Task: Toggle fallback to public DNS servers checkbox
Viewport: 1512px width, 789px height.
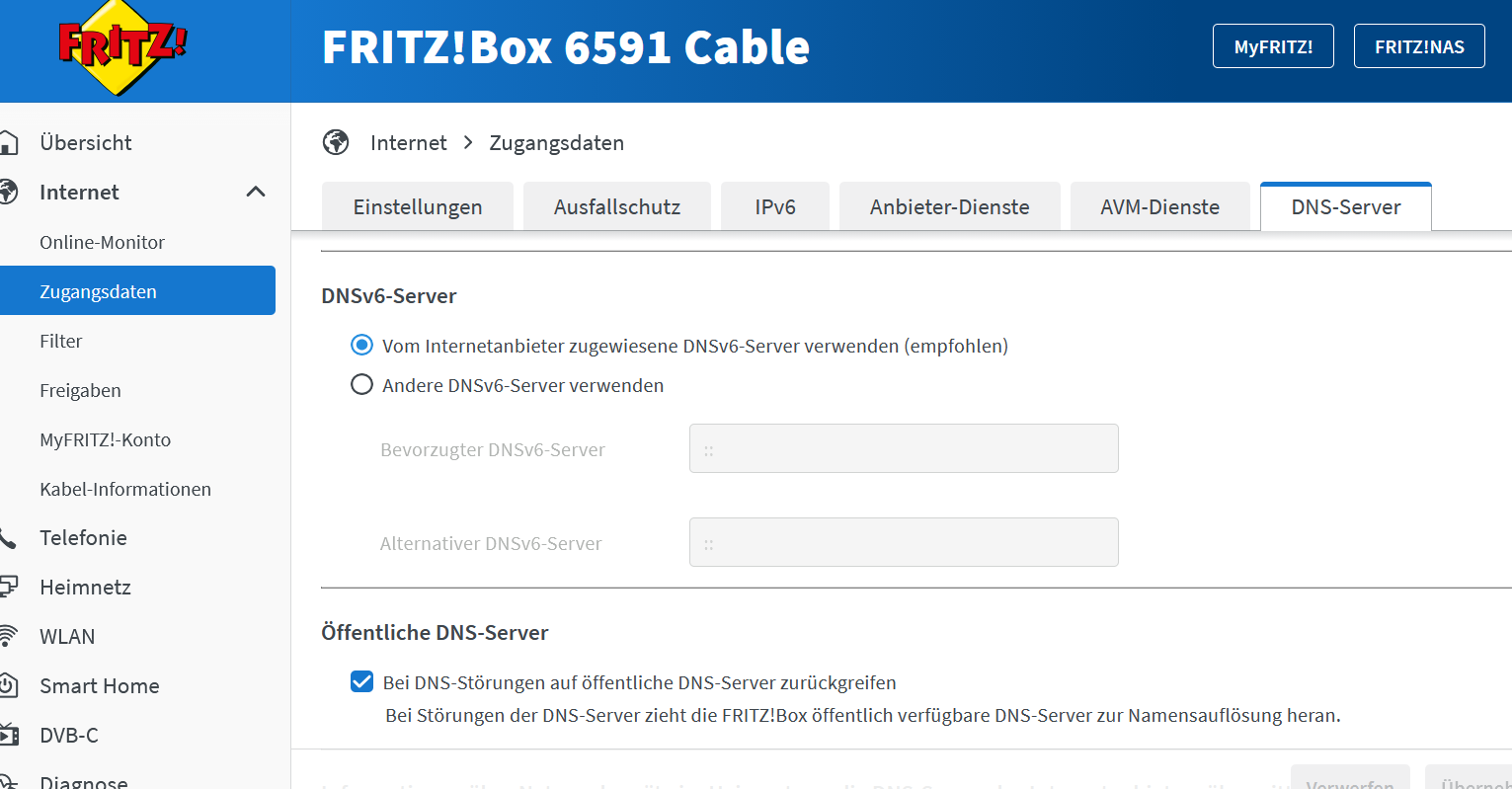Action: 362,682
